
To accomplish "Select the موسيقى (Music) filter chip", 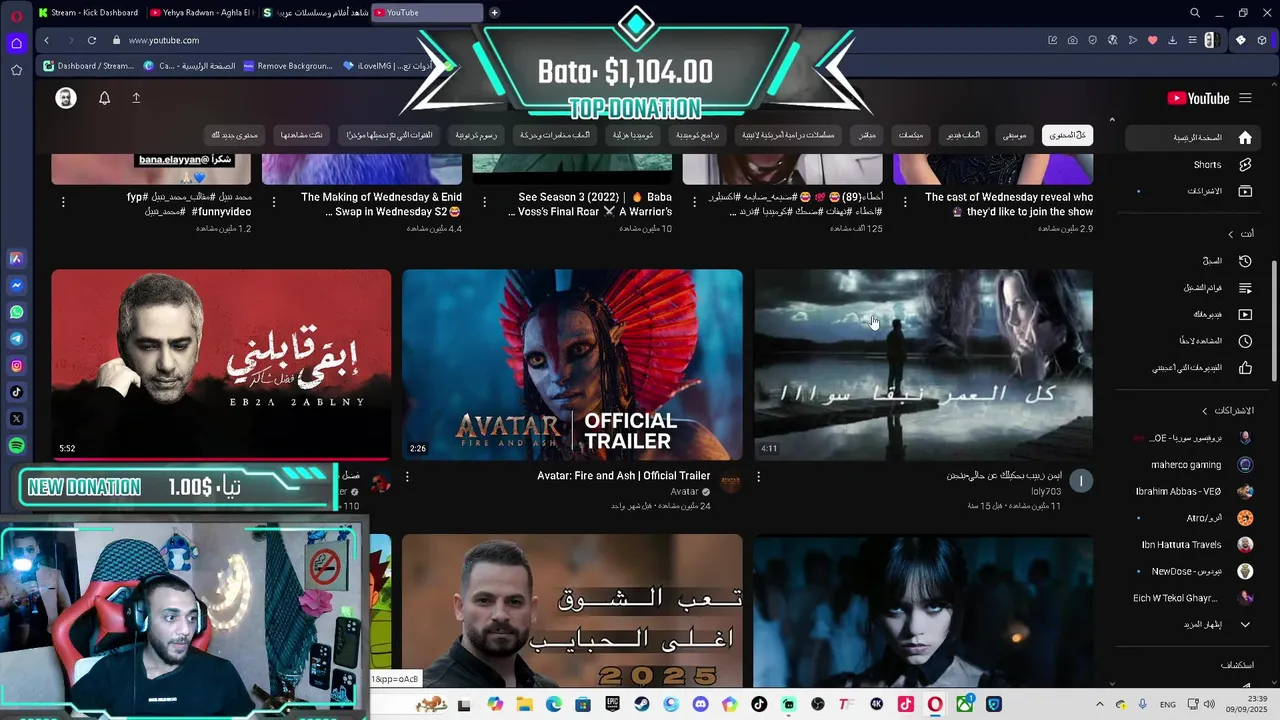I will tap(1015, 135).
